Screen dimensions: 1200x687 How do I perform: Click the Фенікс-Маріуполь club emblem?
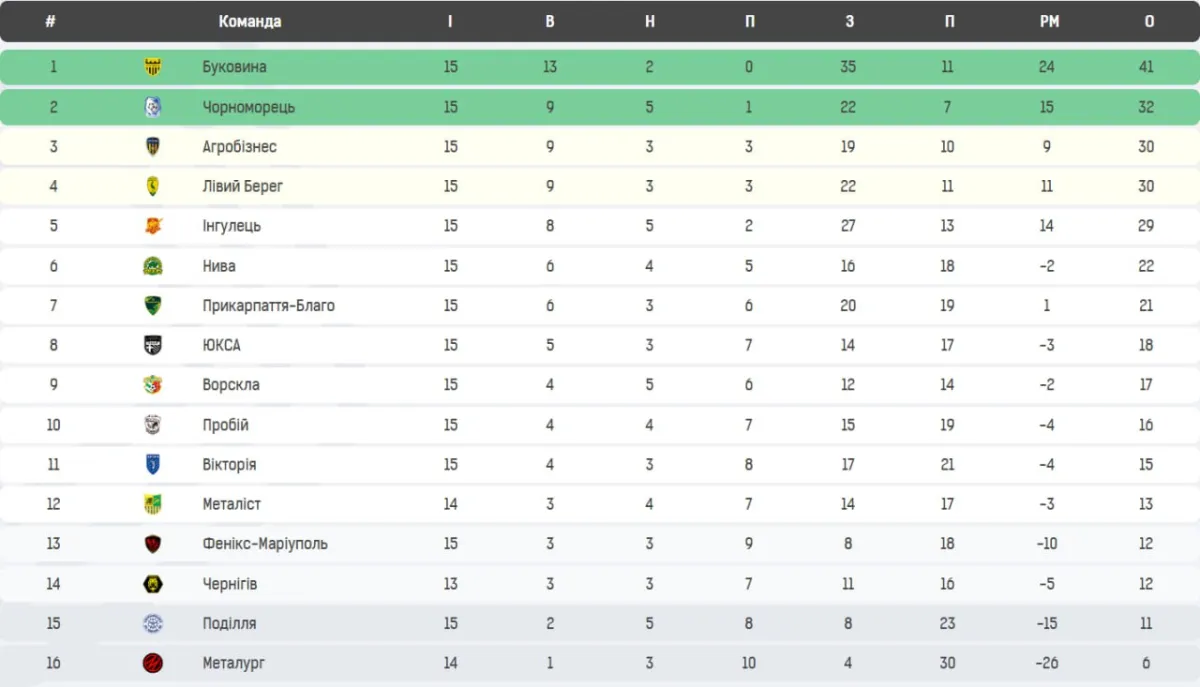(153, 544)
